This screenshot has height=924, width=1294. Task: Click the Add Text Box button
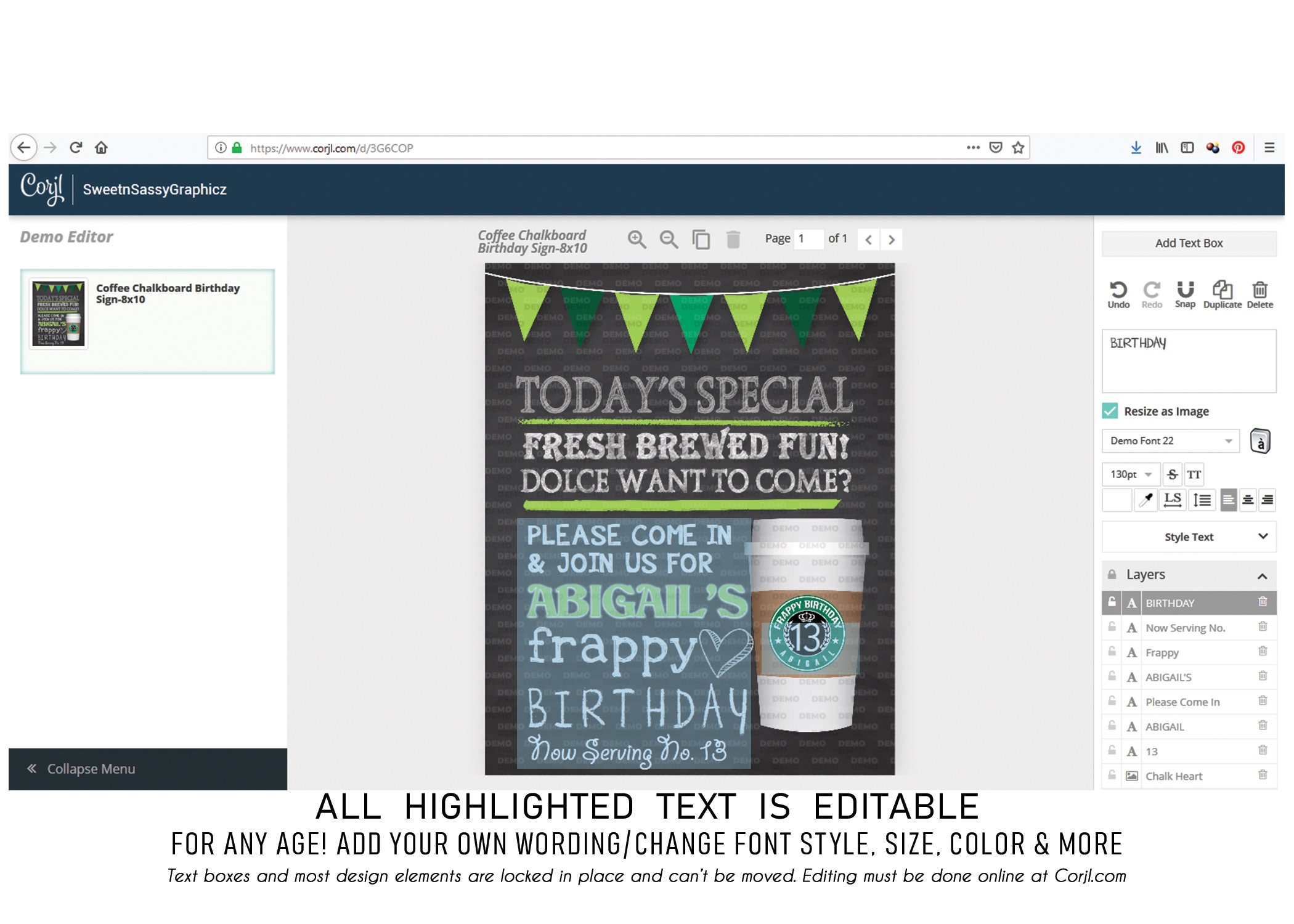[x=1188, y=243]
